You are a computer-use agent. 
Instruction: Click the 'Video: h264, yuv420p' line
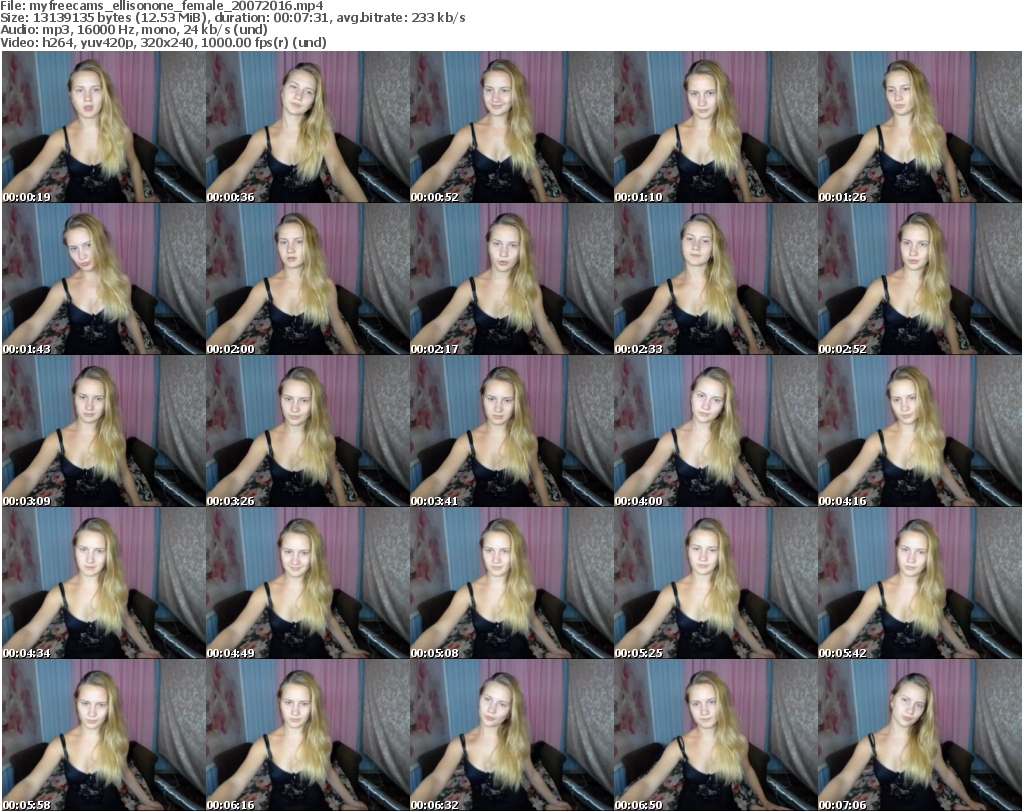point(163,42)
